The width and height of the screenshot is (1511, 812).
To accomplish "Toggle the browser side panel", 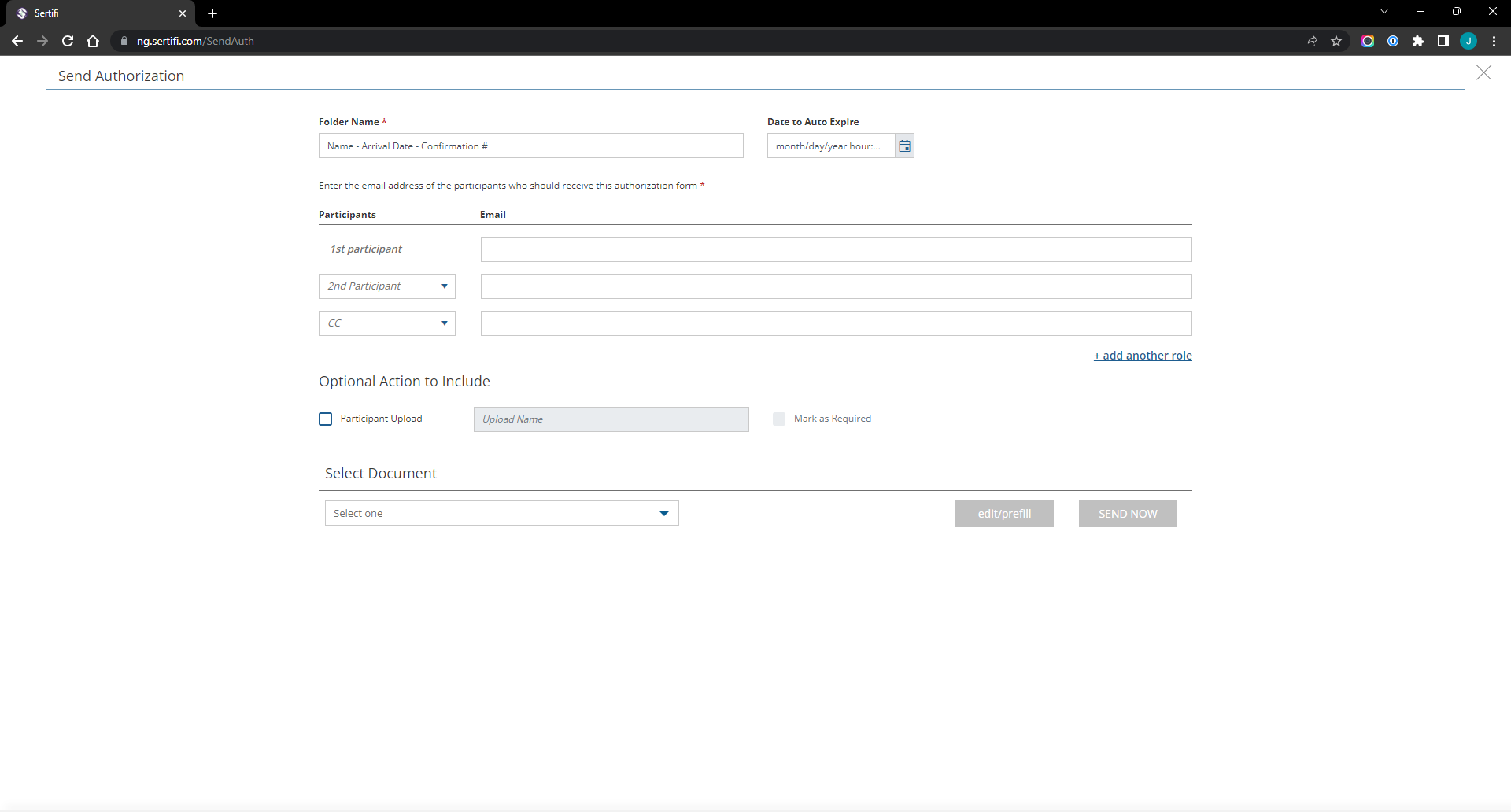I will [1443, 41].
